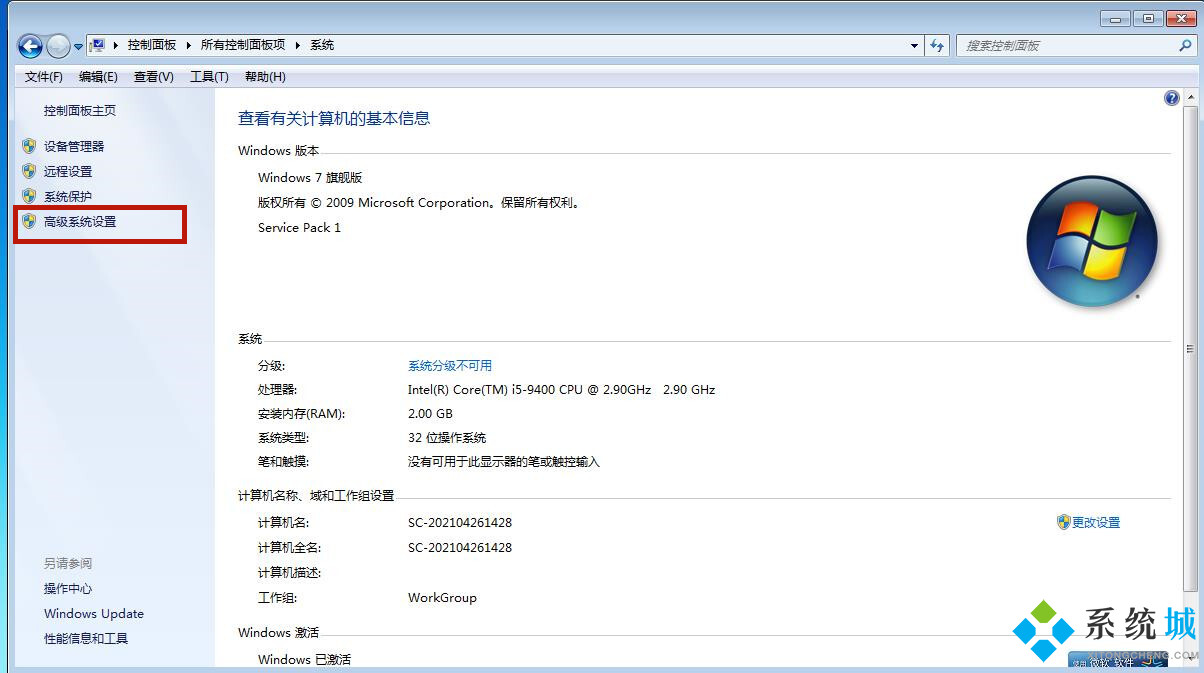
Task: Click the WorkGroup value
Action: click(x=442, y=597)
